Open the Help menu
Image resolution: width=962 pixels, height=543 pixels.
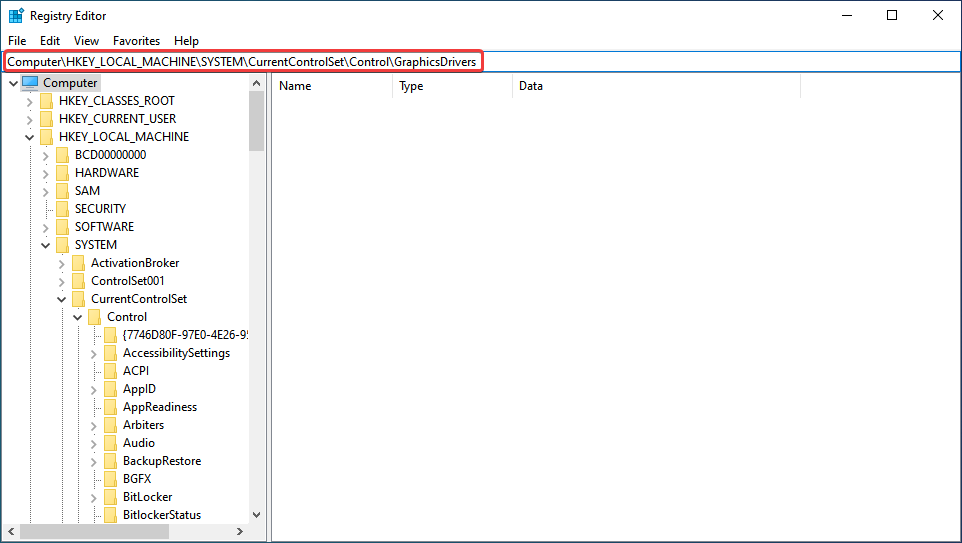tap(187, 40)
